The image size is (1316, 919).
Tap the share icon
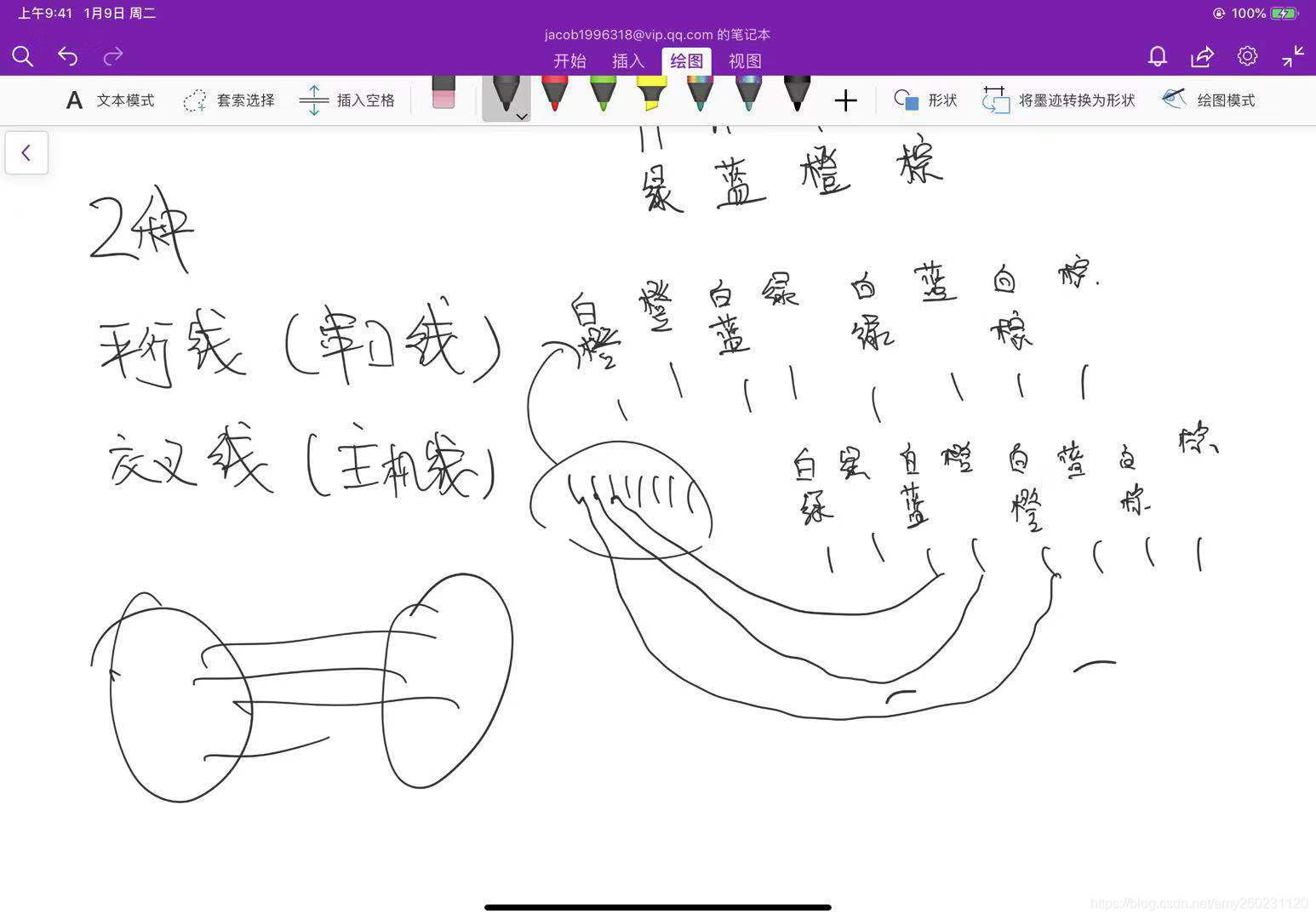pyautogui.click(x=1202, y=57)
